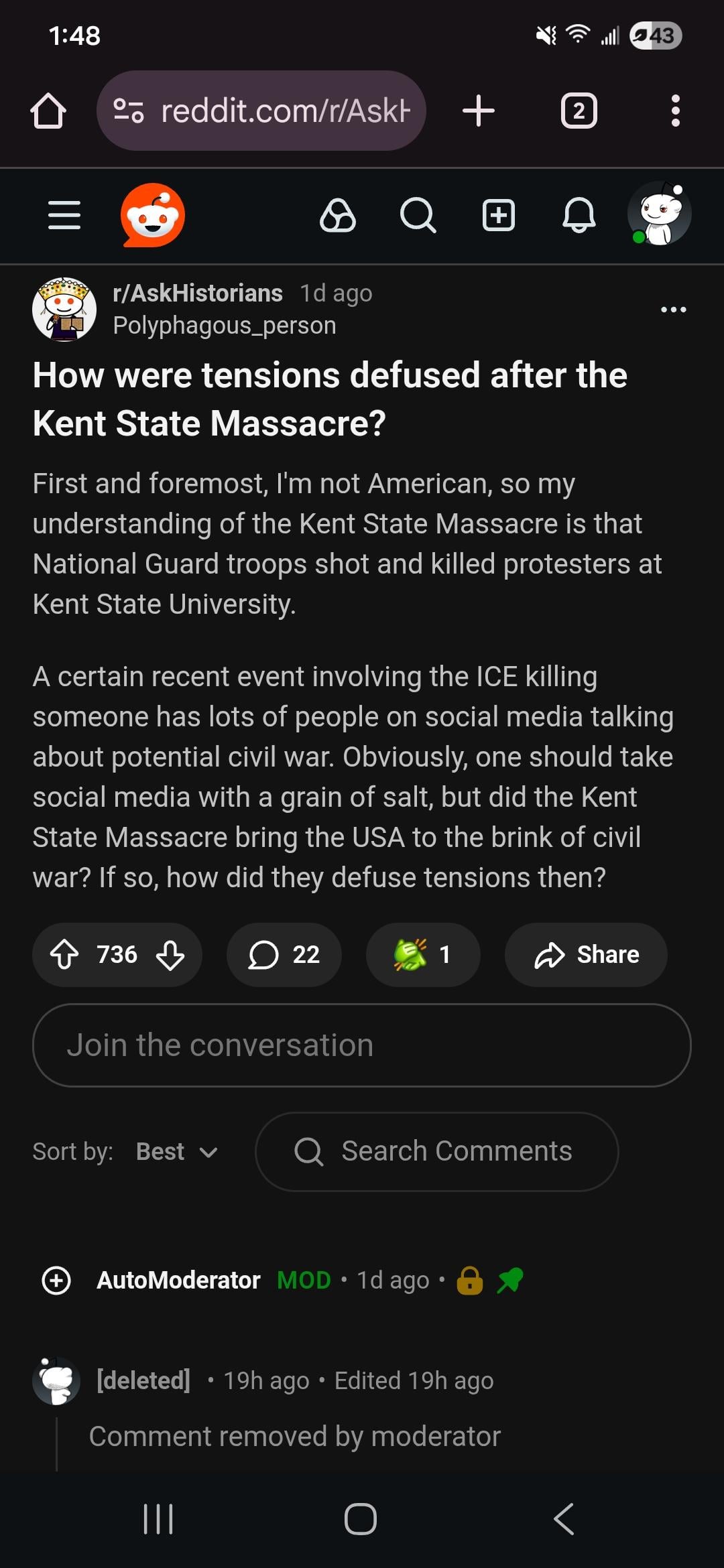Tap the Join the conversation box
Viewport: 724px width, 1568px height.
[x=361, y=1045]
